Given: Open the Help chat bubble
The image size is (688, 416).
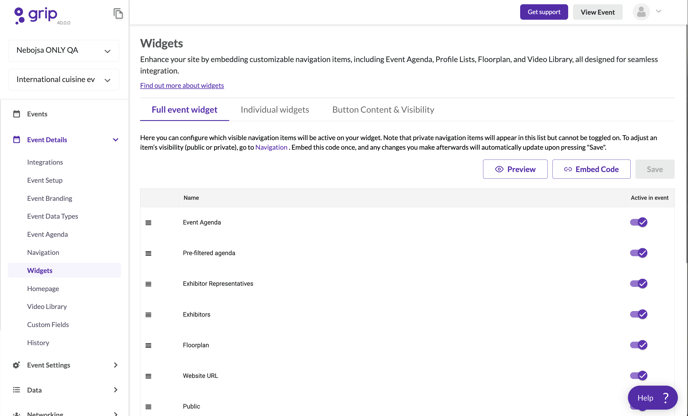Looking at the screenshot, I should coord(652,398).
